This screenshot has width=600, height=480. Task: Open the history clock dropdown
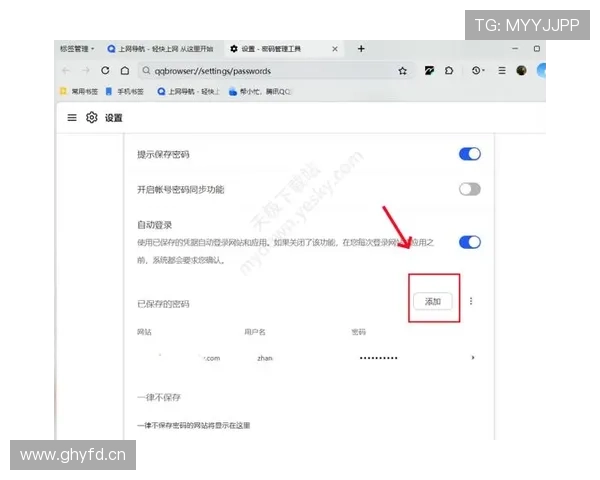[x=478, y=70]
